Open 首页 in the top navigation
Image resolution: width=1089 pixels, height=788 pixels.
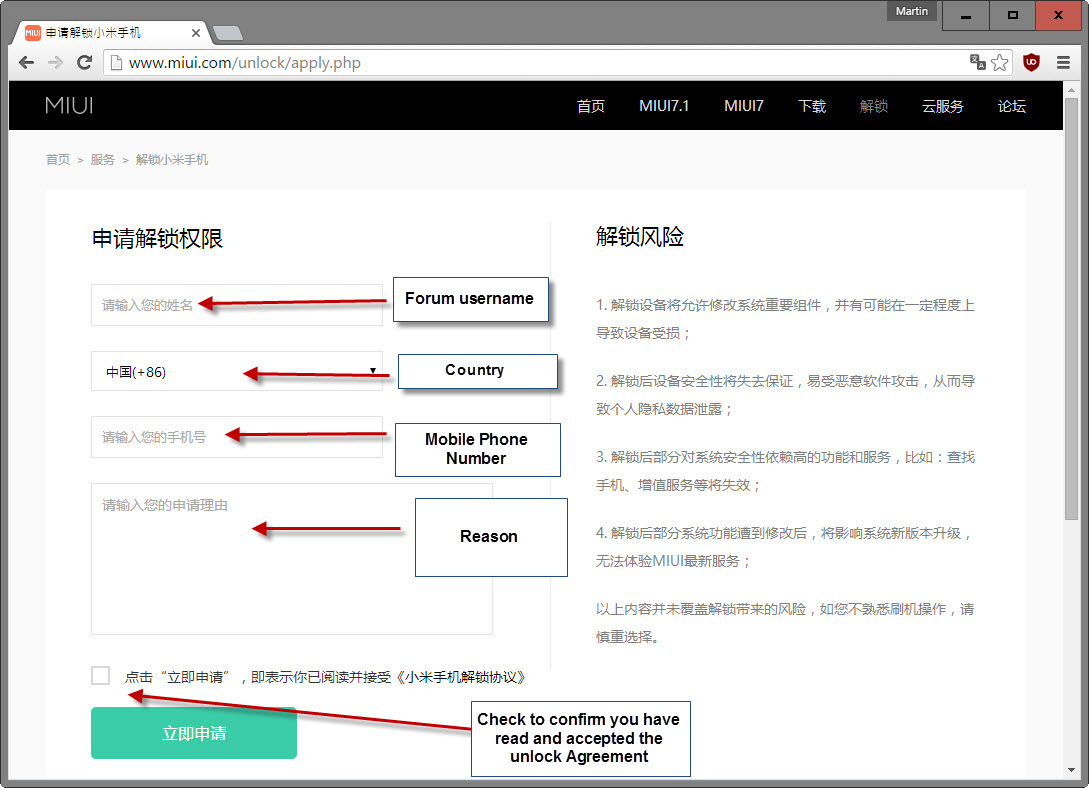point(590,106)
